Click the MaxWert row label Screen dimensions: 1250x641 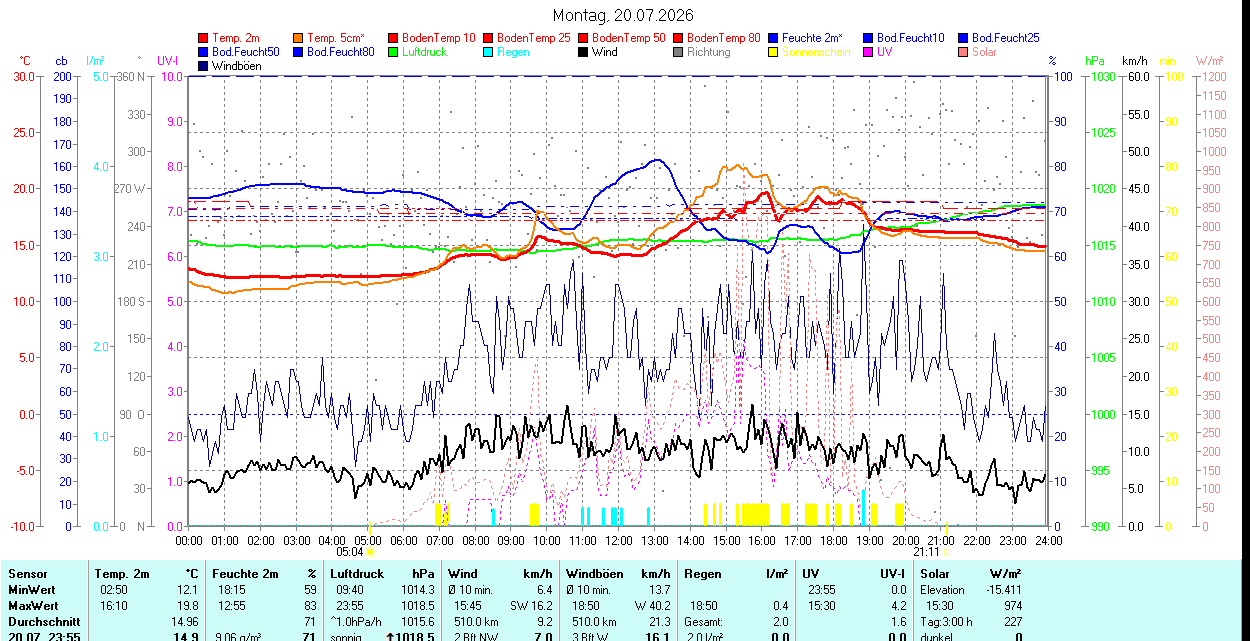tap(33, 606)
